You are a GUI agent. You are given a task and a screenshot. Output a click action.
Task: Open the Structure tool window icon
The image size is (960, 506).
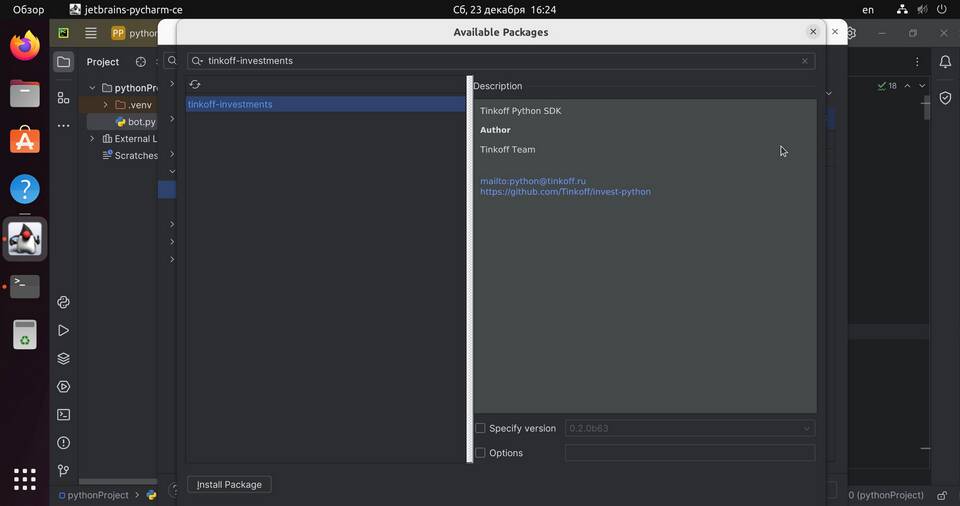(63, 97)
